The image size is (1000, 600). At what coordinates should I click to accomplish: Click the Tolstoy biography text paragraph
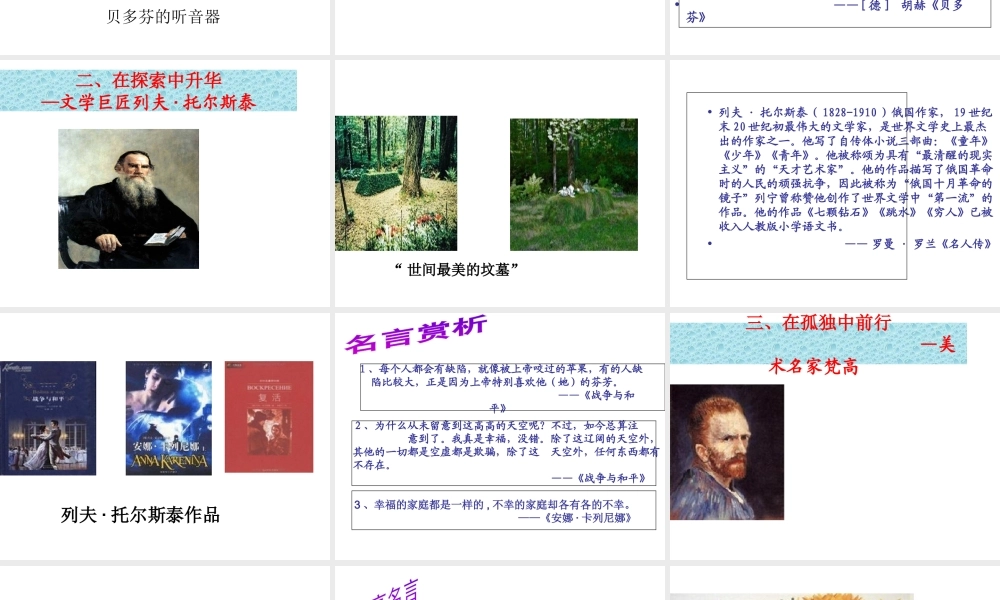point(855,169)
